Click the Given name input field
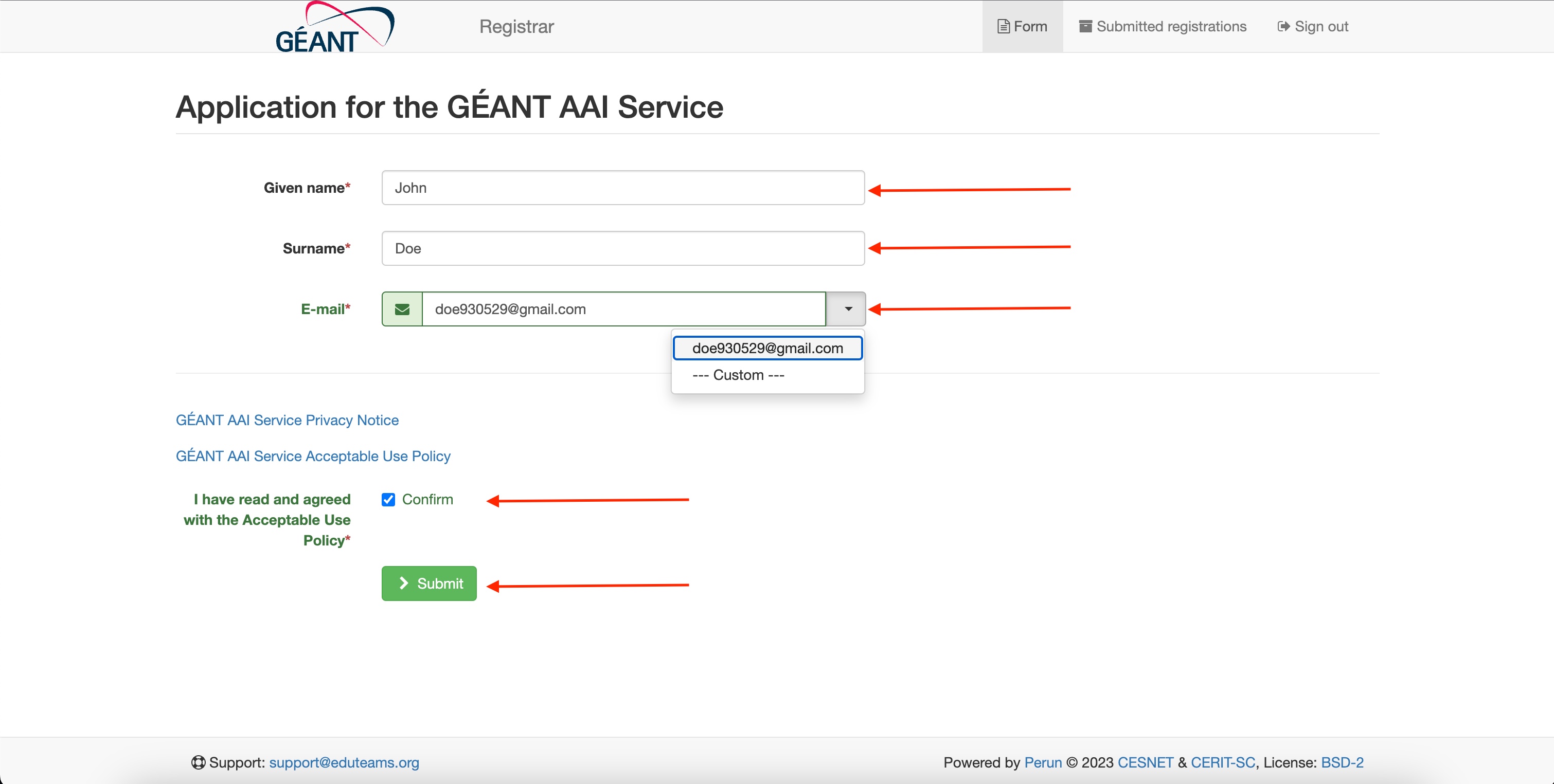This screenshot has width=1554, height=784. 623,188
